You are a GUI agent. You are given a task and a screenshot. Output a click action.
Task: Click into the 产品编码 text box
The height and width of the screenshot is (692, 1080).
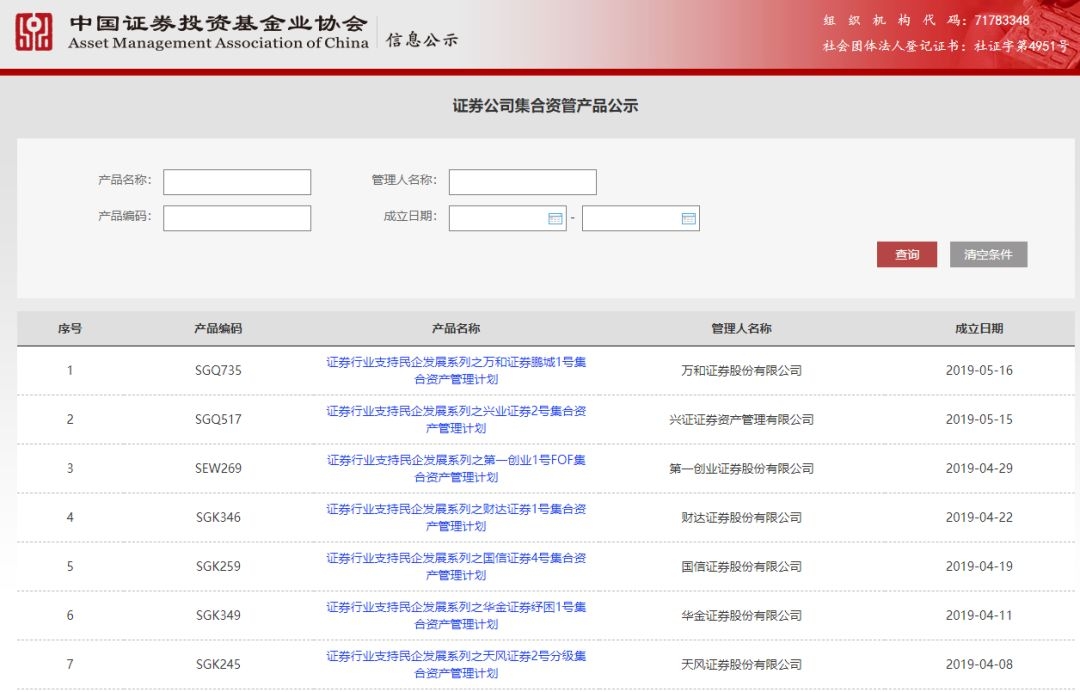(x=237, y=218)
